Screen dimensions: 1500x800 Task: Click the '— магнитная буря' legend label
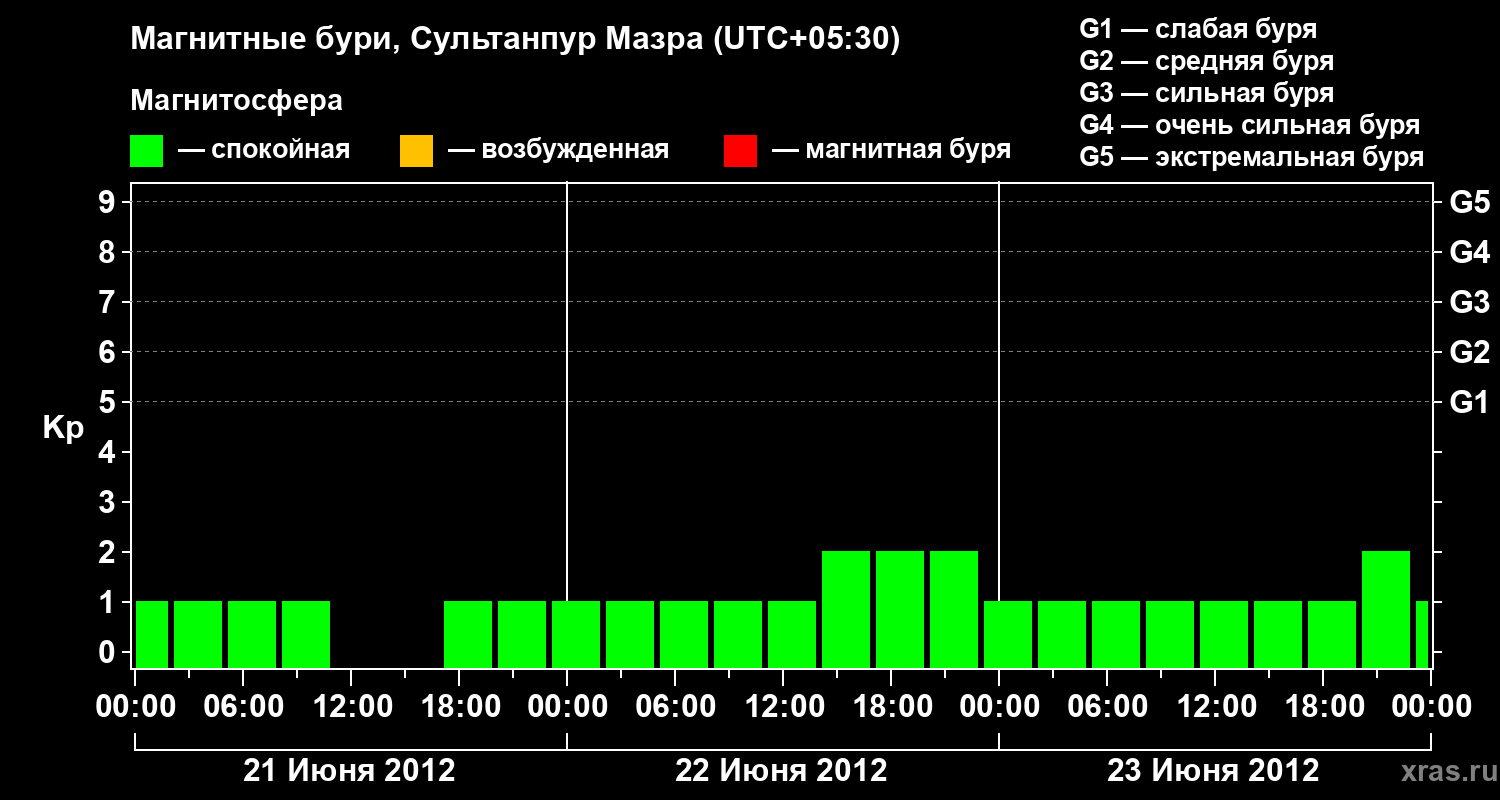point(891,150)
